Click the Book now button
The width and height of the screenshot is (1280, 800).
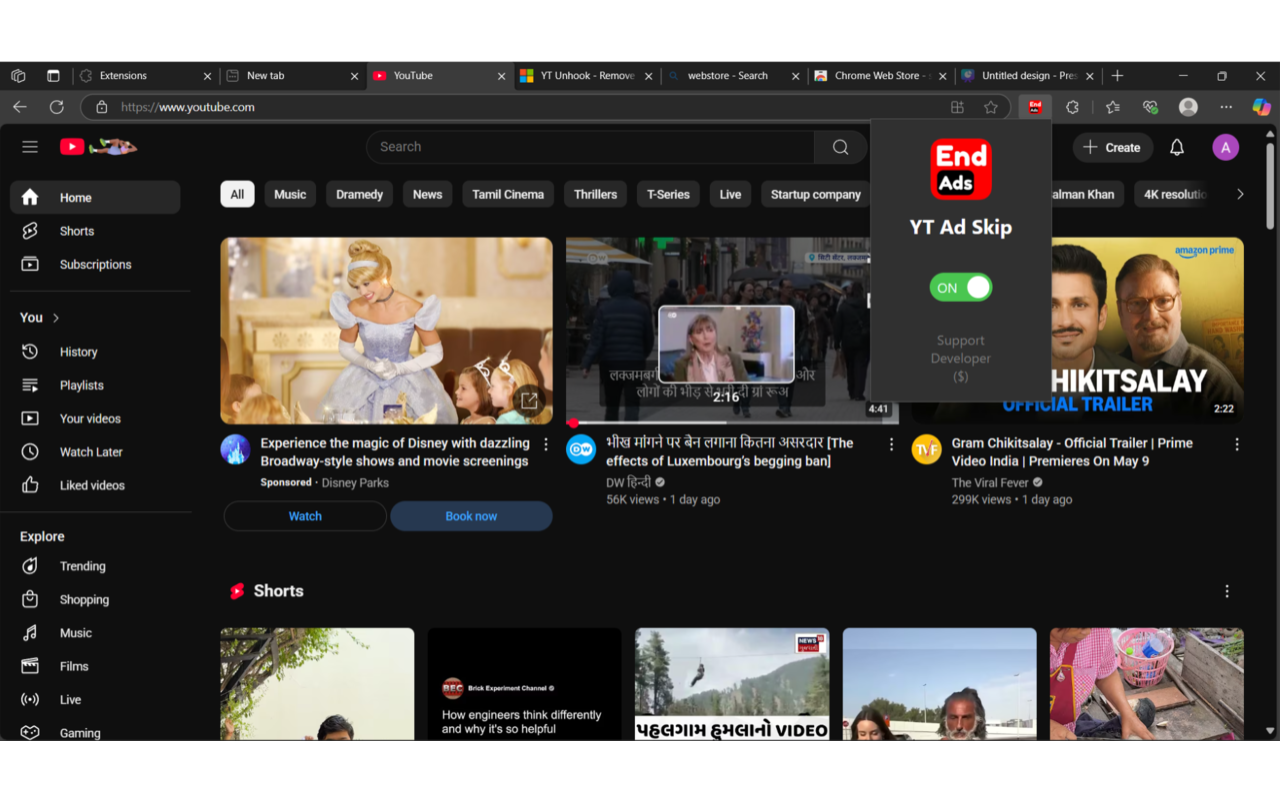tap(471, 516)
